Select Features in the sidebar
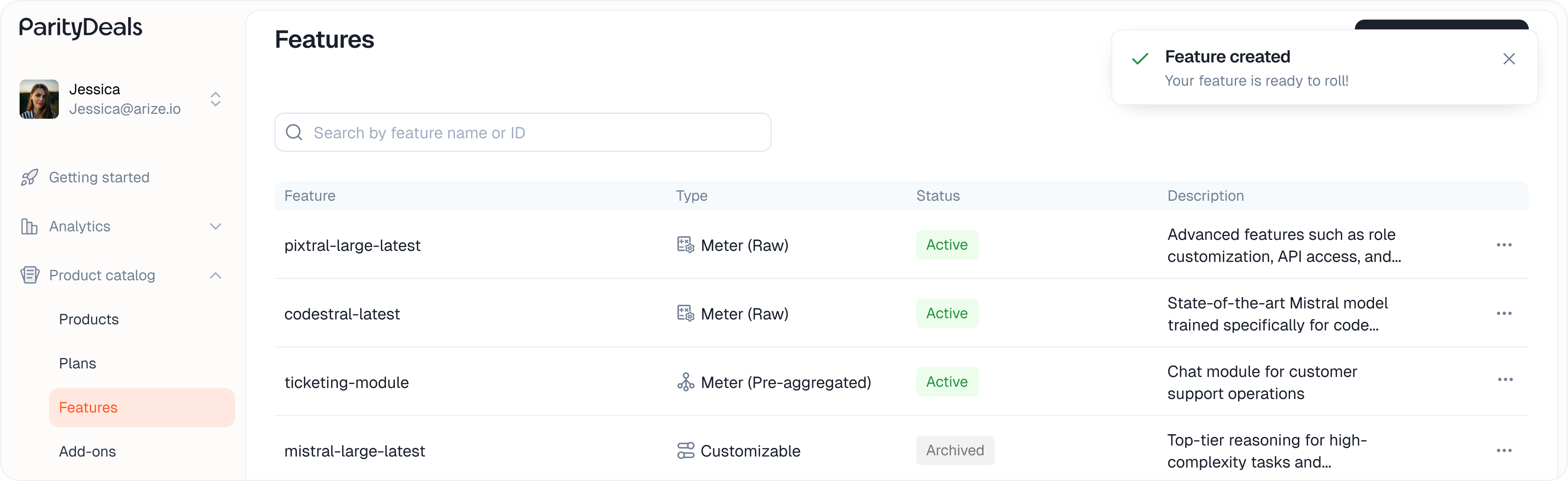Screen dimensions: 1568x481 click(88, 408)
